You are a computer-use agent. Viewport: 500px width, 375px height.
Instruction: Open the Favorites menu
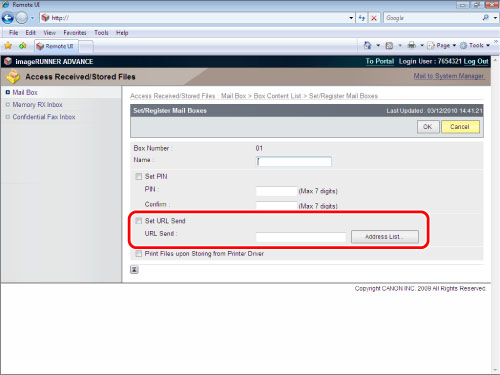coord(75,33)
